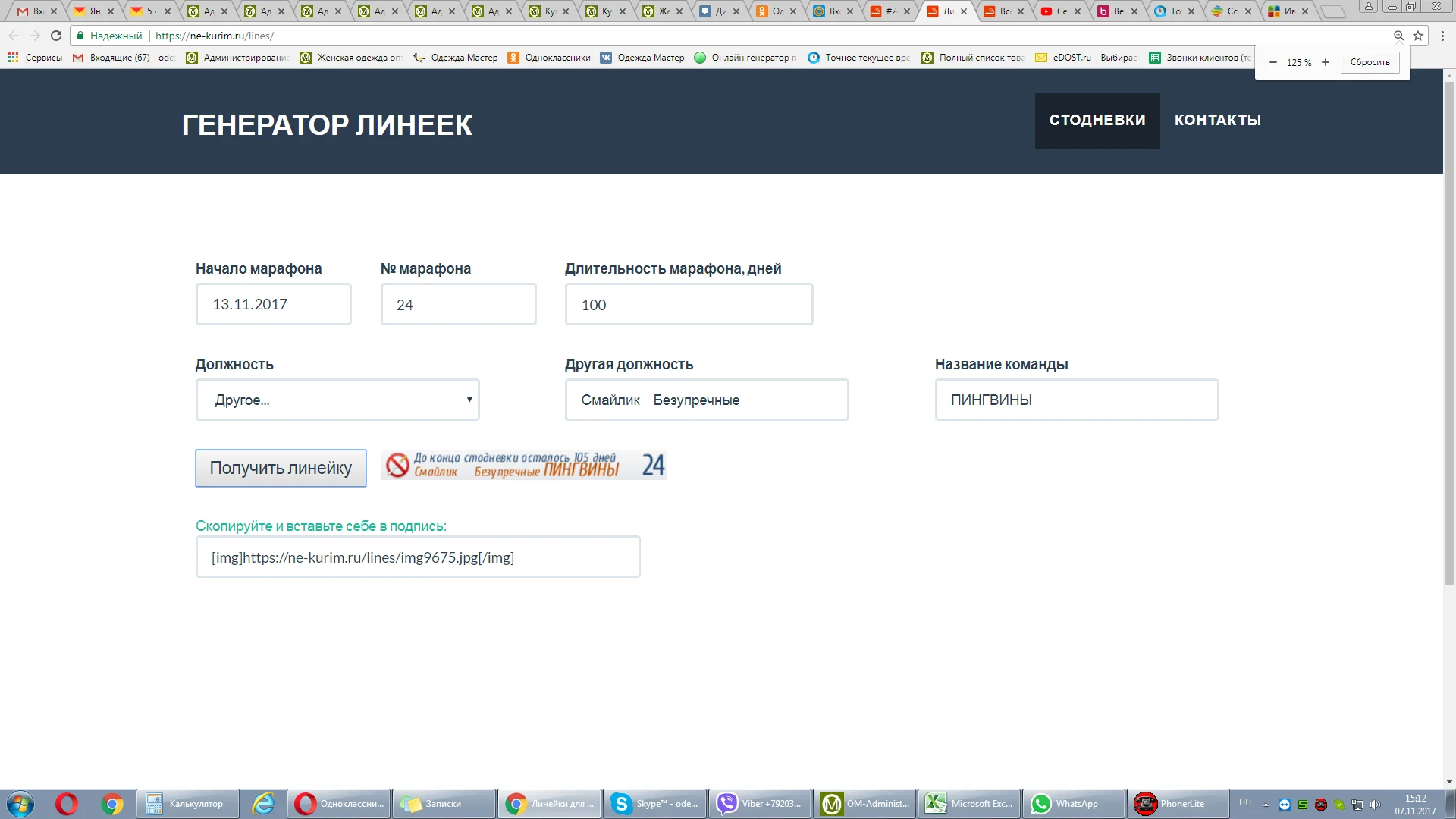
Task: Reload the page with browser refresh icon
Action: (x=56, y=36)
